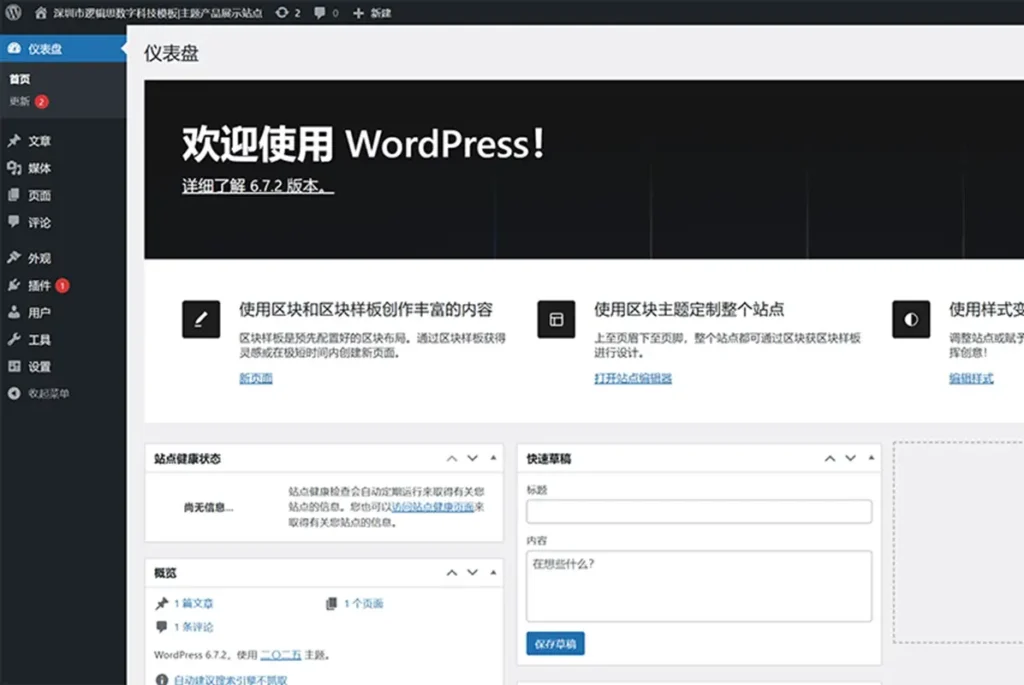Click the 文章 pushpin icon

[x=14, y=142]
